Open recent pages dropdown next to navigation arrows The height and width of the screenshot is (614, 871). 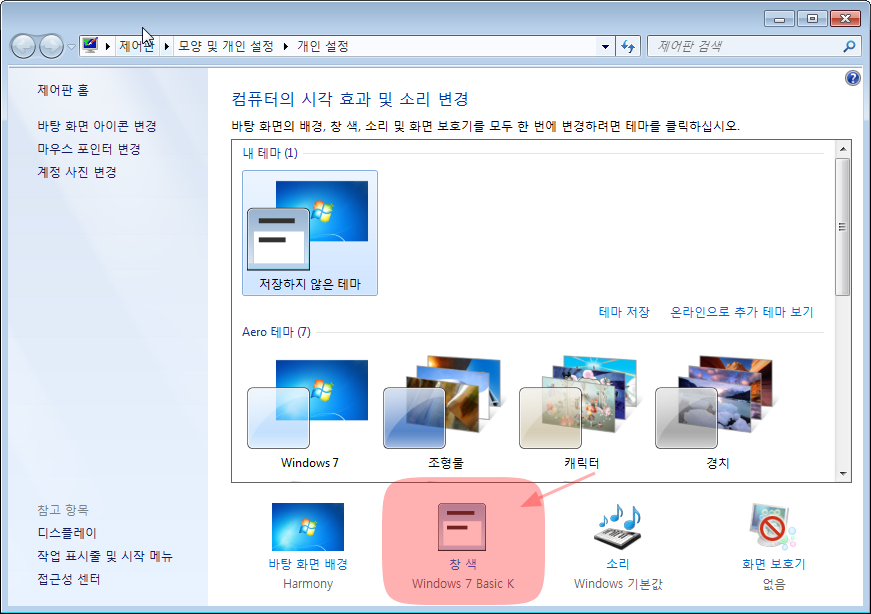coord(72,47)
